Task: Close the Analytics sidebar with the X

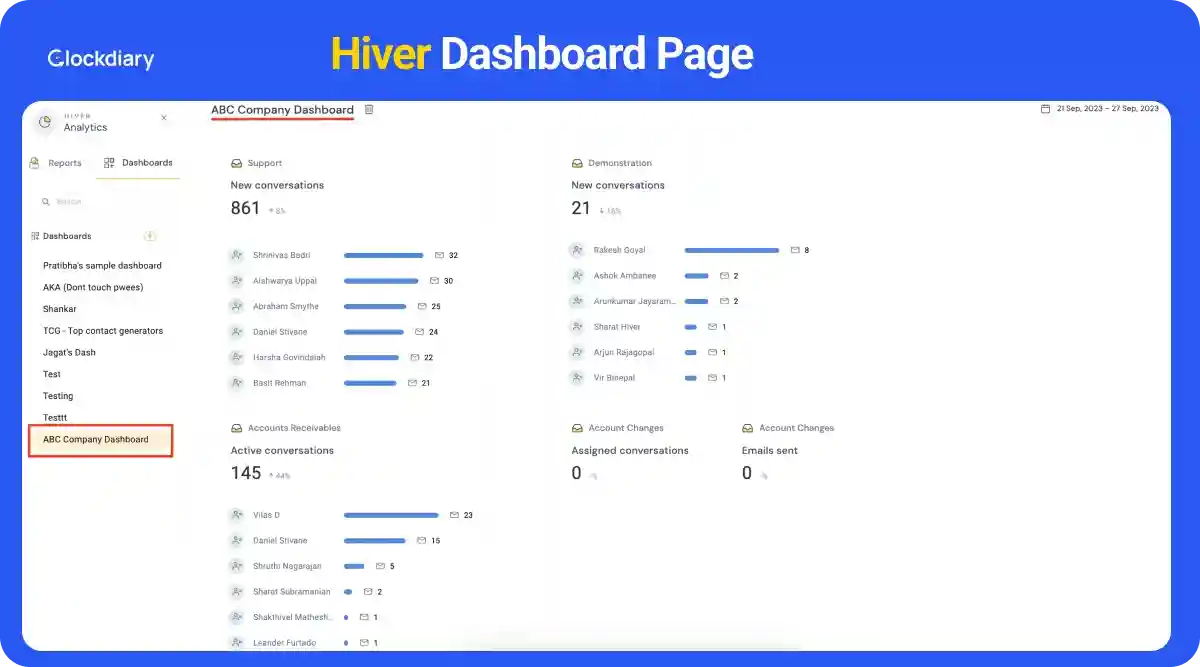Action: point(164,118)
